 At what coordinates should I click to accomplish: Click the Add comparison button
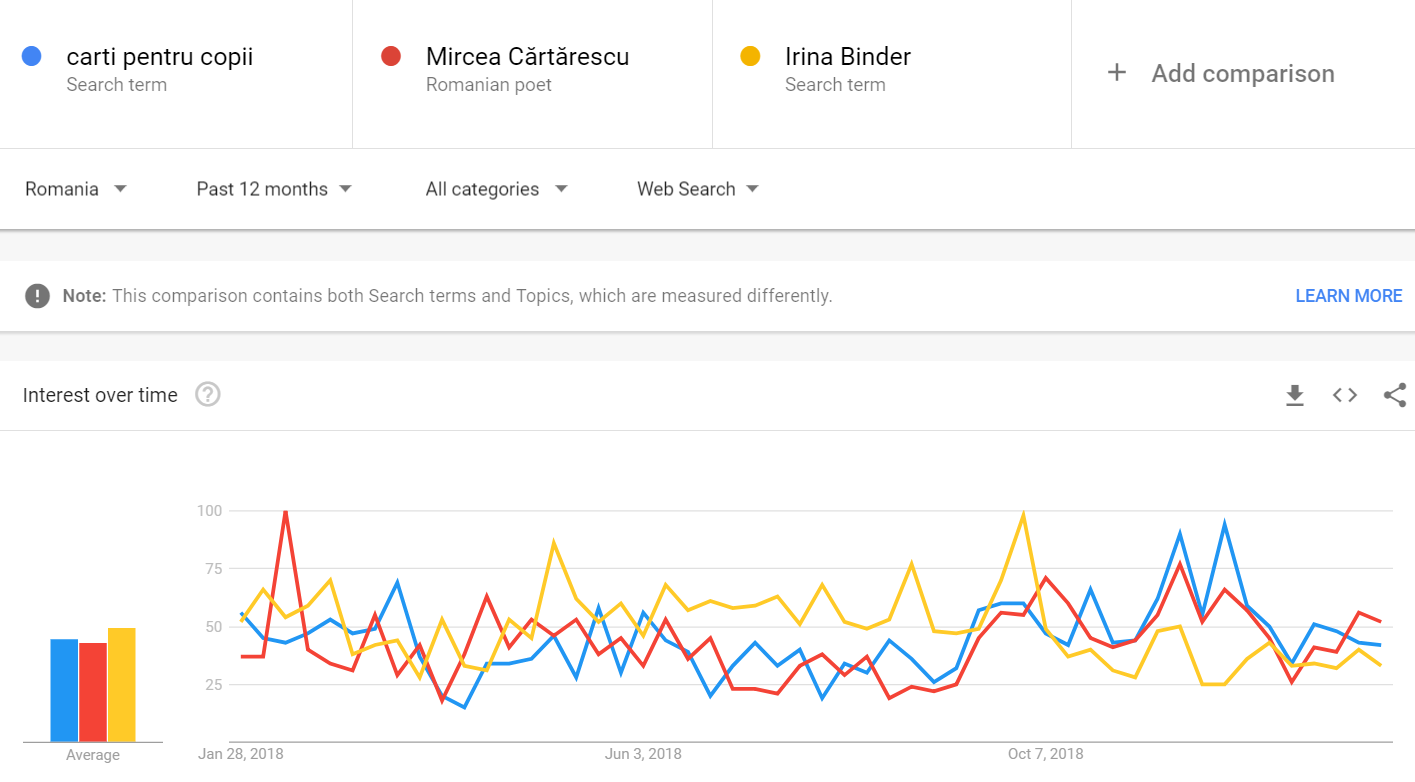(x=1242, y=73)
